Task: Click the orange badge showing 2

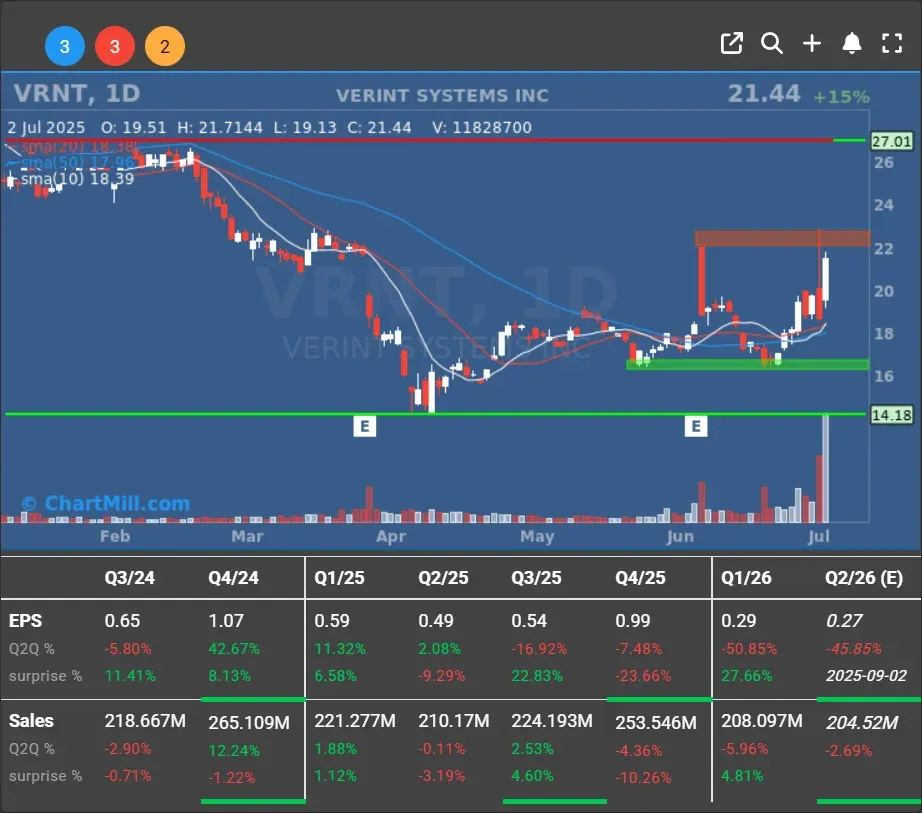Action: click(165, 46)
